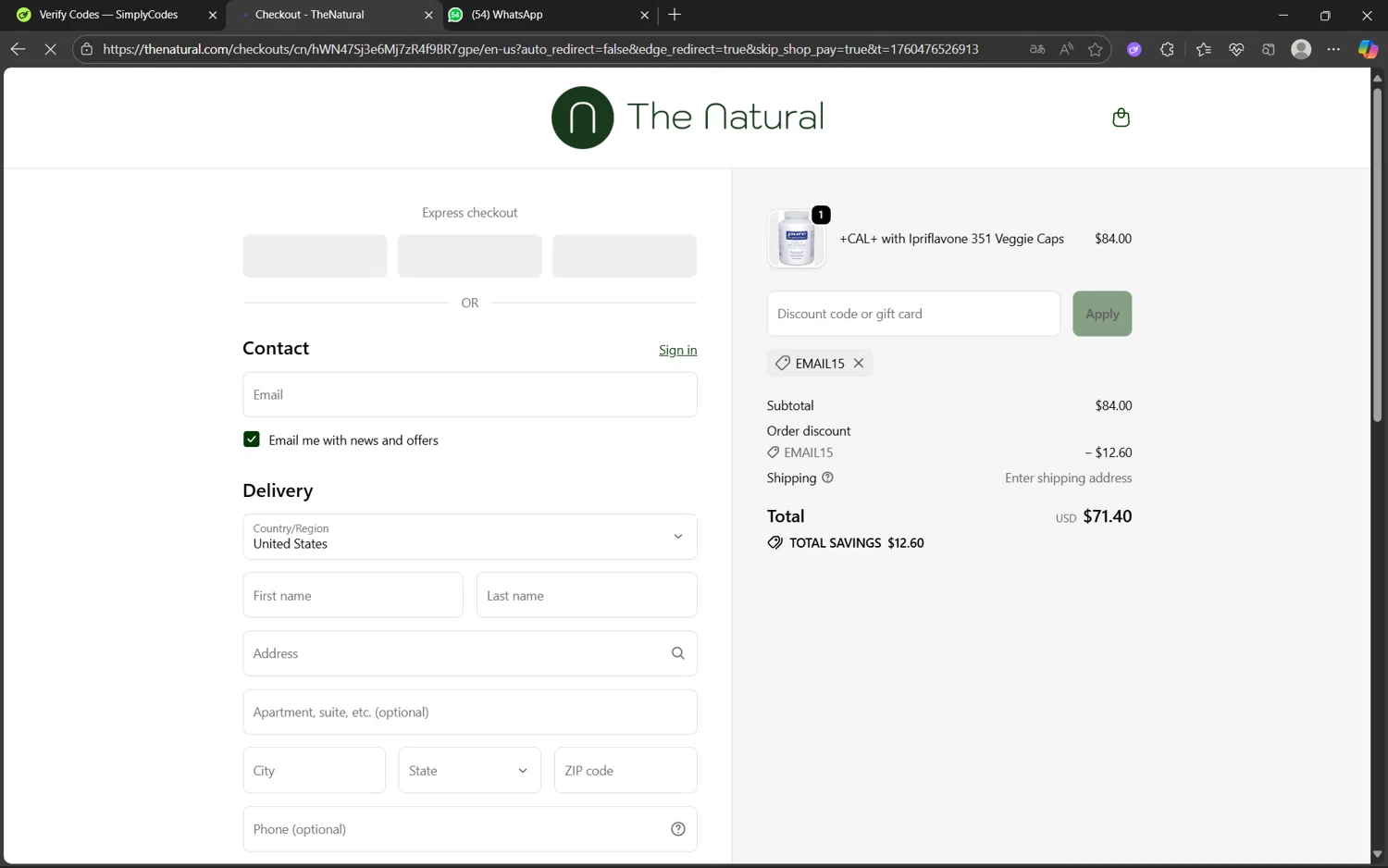Click the page vertical scrollbar thumb
1388x868 pixels.
pyautogui.click(x=1377, y=255)
